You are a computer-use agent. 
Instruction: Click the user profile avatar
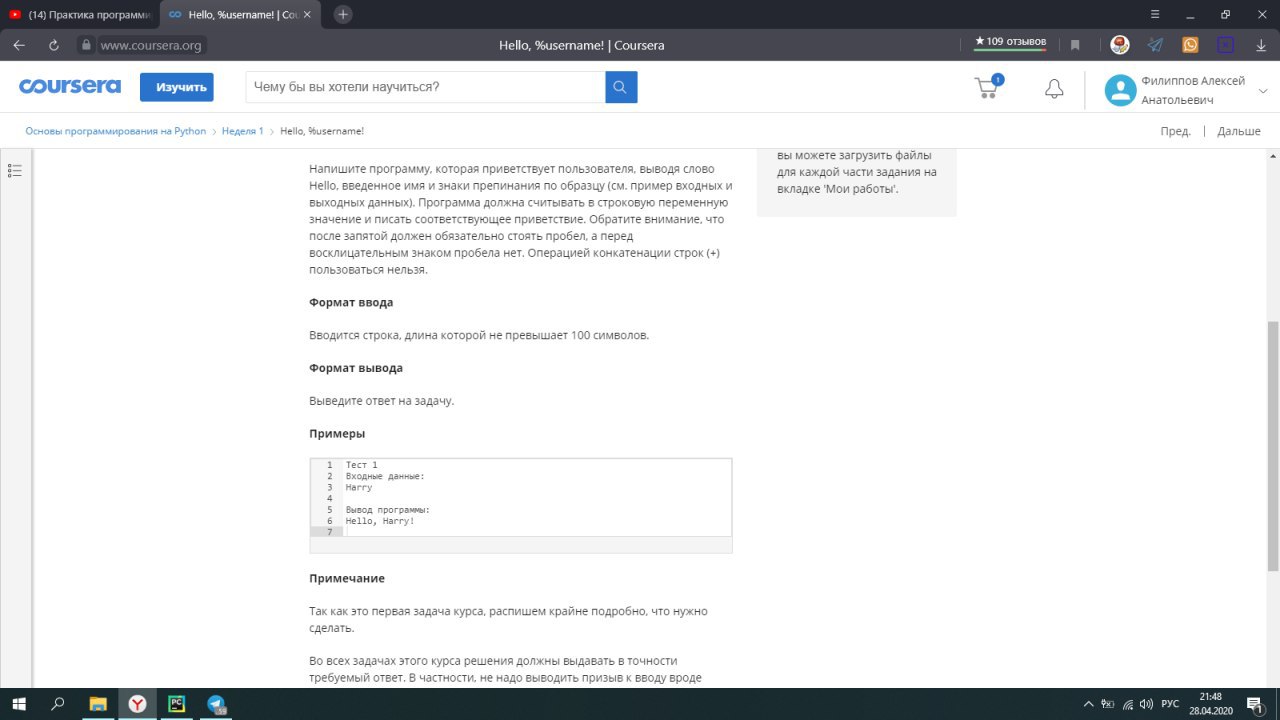[x=1120, y=91]
